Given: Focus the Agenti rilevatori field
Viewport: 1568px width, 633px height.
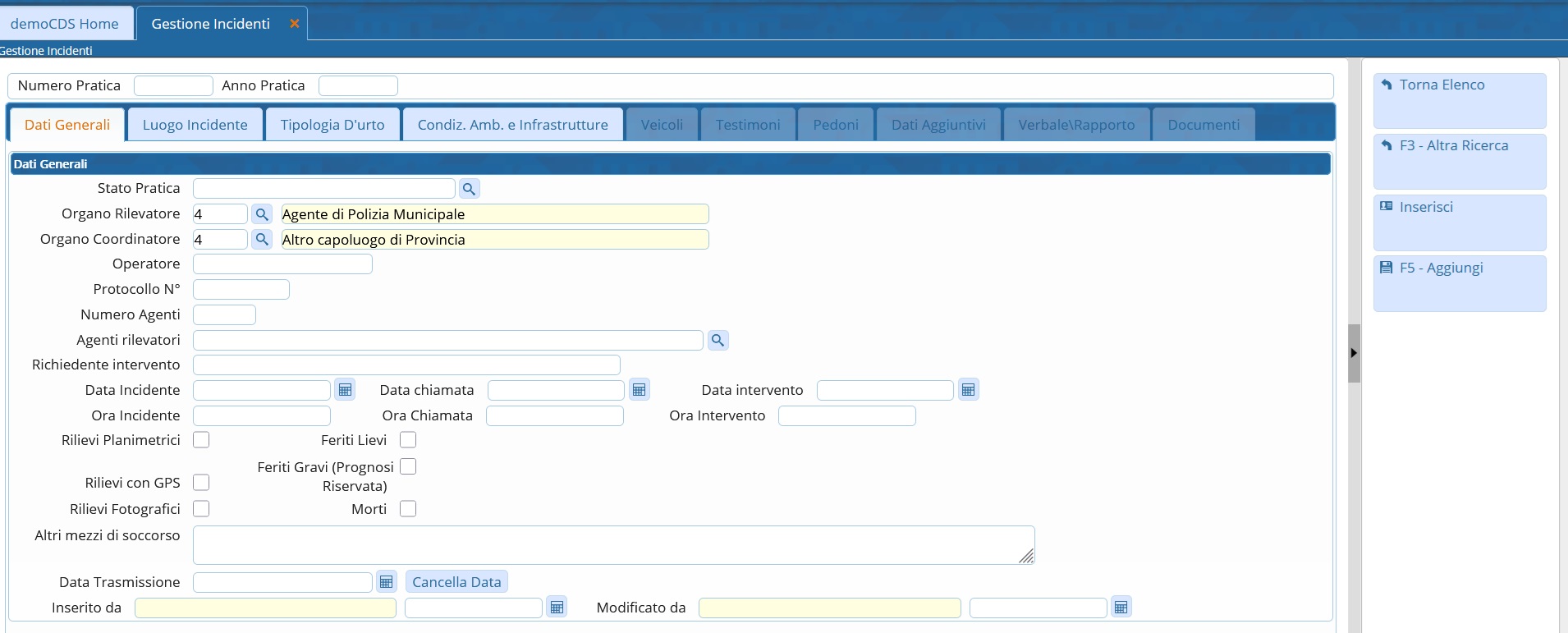Looking at the screenshot, I should pos(448,340).
